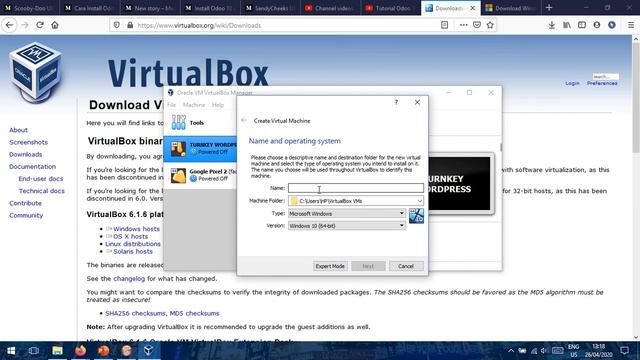The height and width of the screenshot is (360, 640).
Task: Click the OS type image icon in dialog
Action: [416, 216]
